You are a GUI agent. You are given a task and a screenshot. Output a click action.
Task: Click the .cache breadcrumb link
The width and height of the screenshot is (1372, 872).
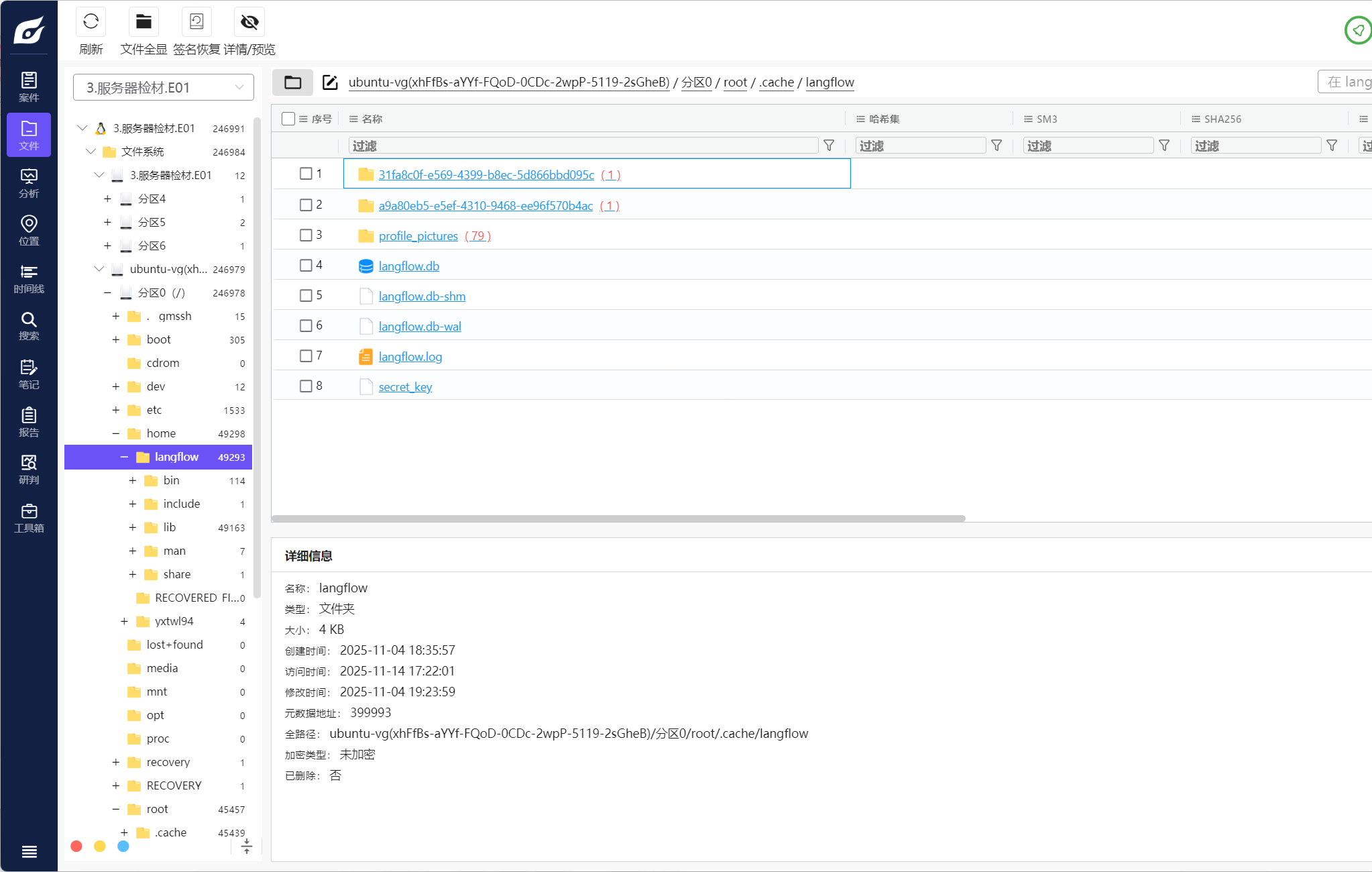(x=777, y=83)
